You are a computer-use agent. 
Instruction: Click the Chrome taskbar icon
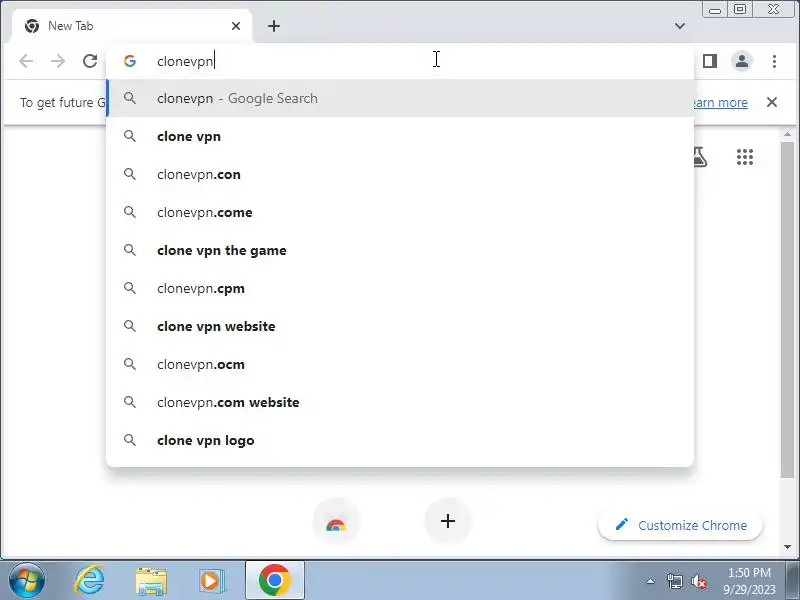(x=274, y=581)
